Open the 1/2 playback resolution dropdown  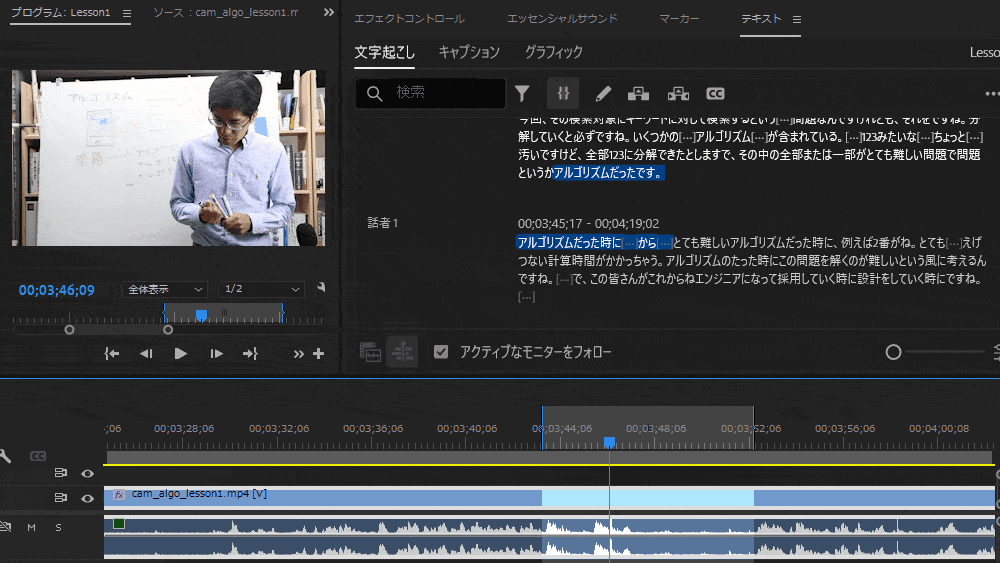pos(261,289)
